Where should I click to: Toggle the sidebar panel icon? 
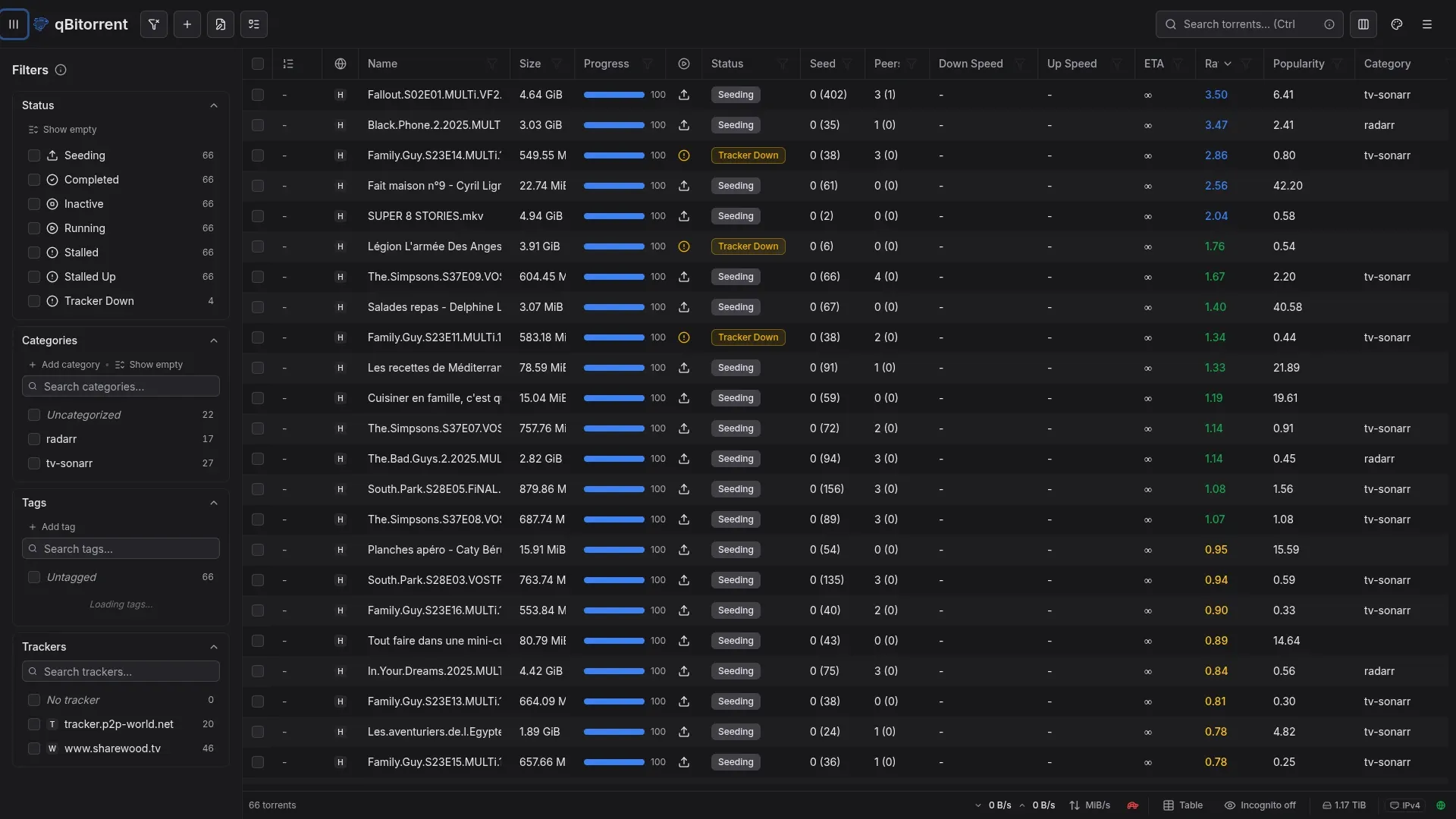click(14, 24)
